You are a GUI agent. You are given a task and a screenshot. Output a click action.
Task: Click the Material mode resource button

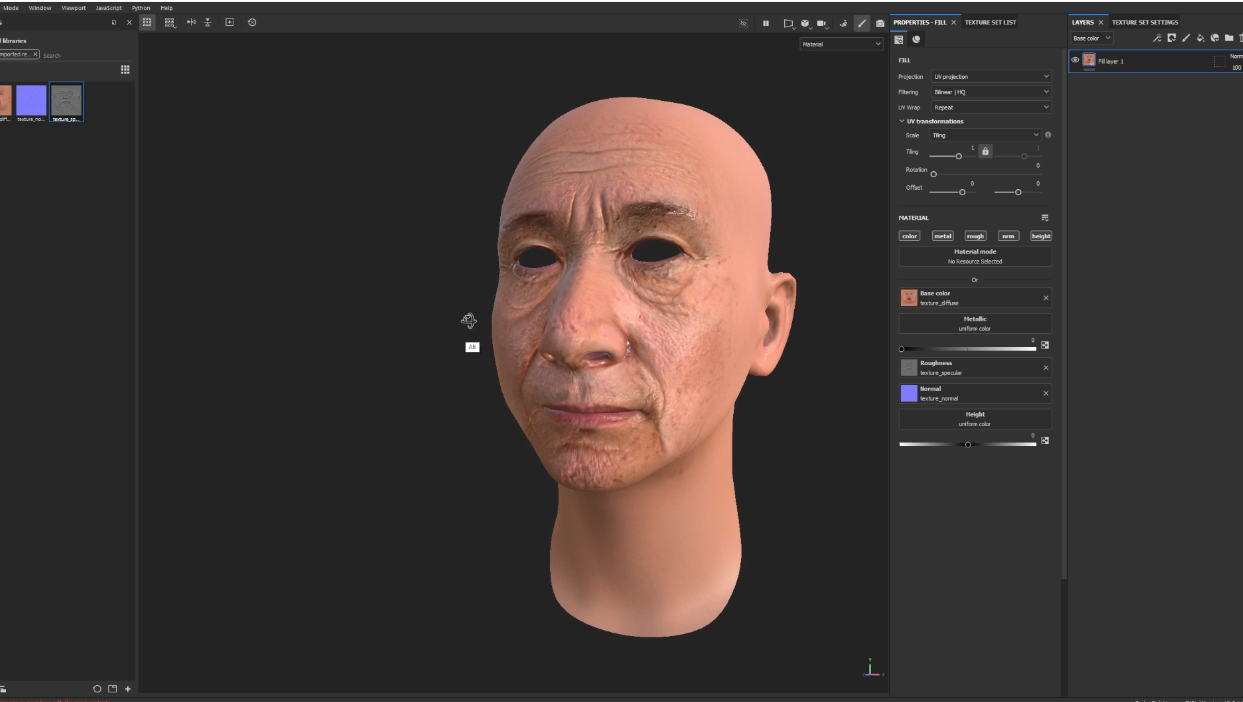tap(974, 257)
